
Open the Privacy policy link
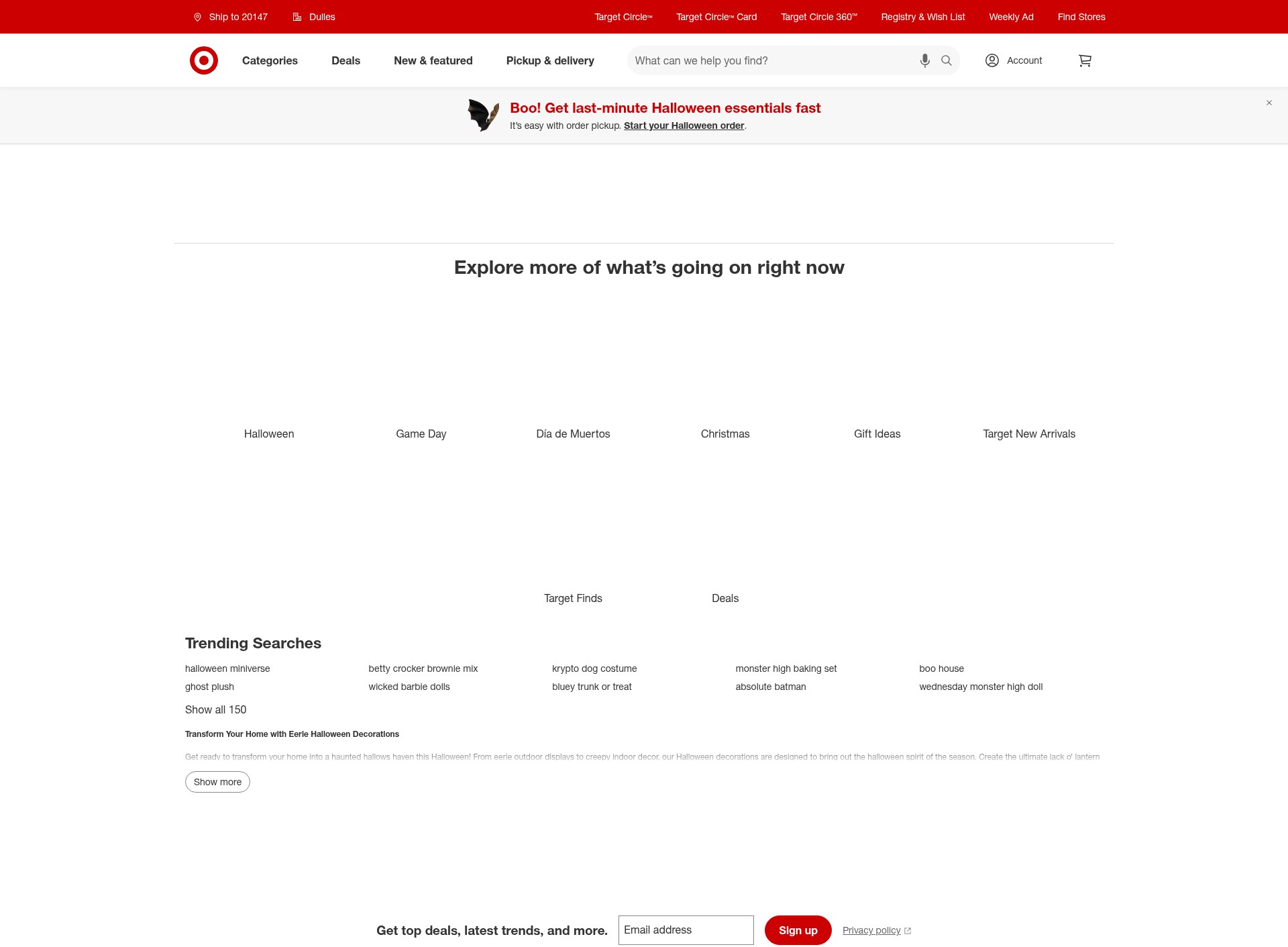tap(877, 930)
